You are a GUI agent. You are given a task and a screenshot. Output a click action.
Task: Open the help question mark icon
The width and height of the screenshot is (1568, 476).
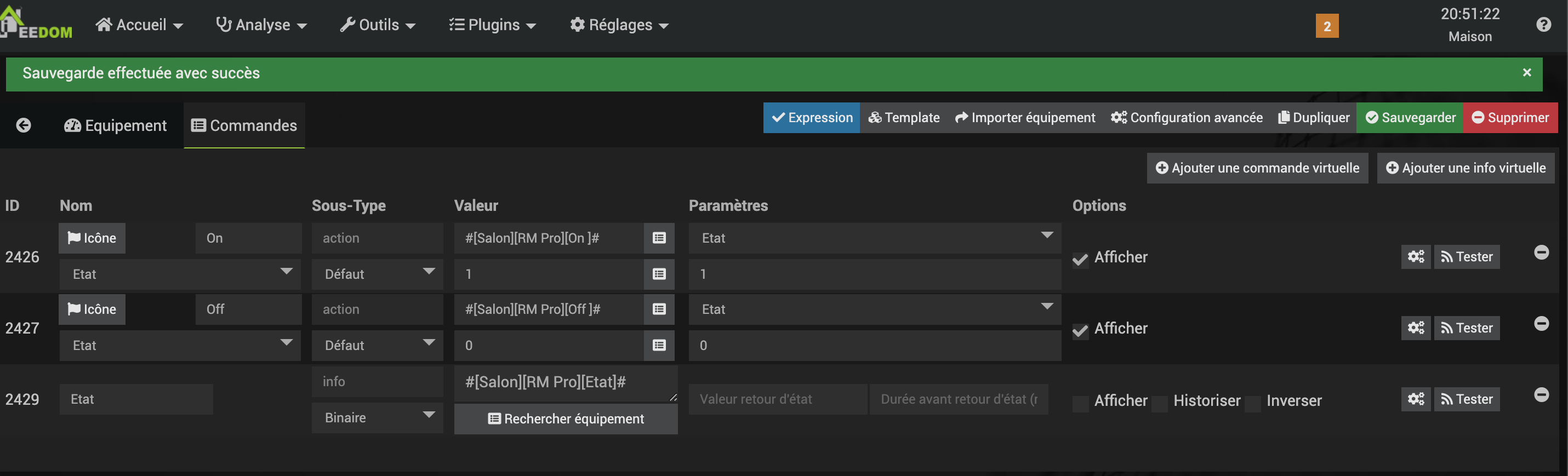(1543, 25)
